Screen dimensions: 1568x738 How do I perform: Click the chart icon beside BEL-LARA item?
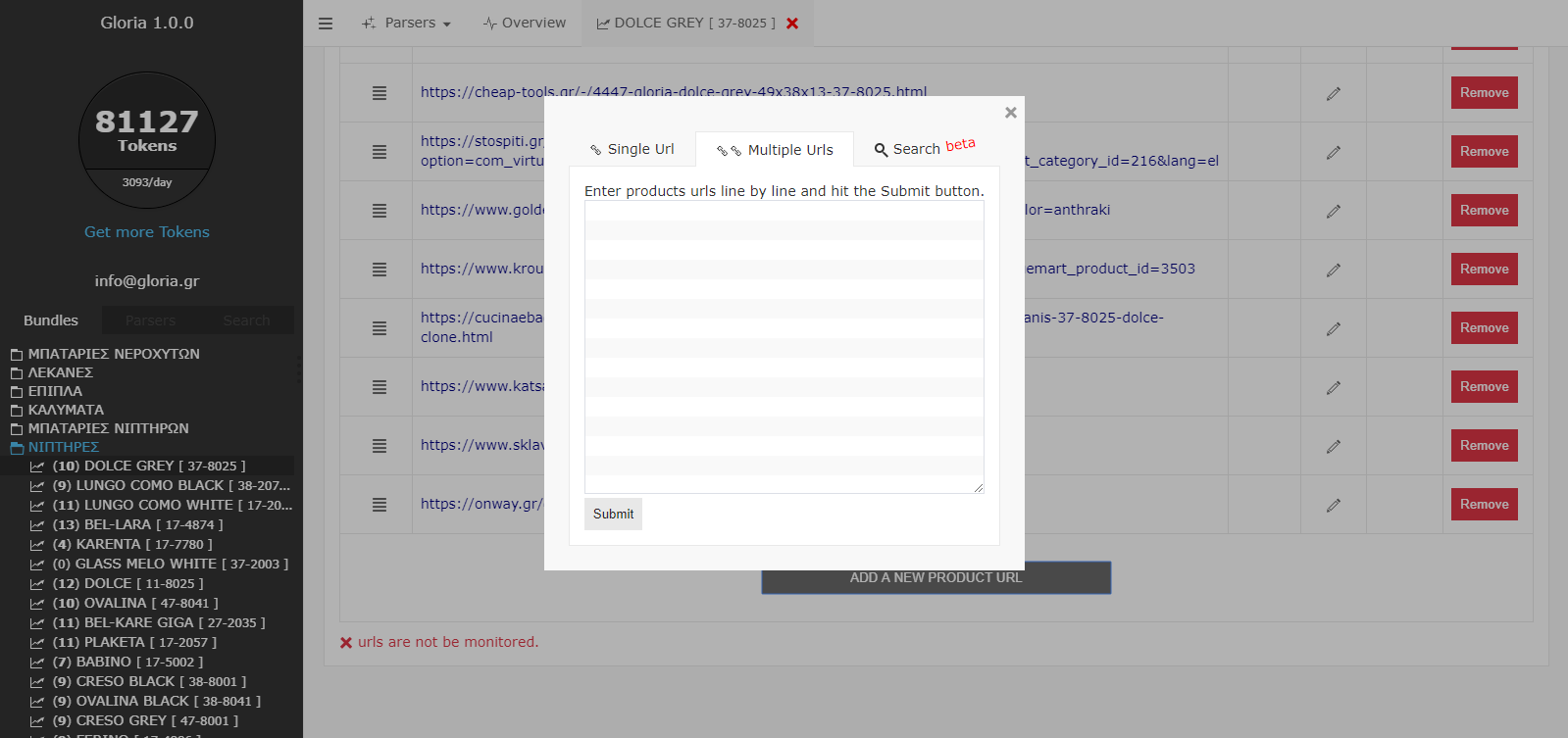pos(37,525)
